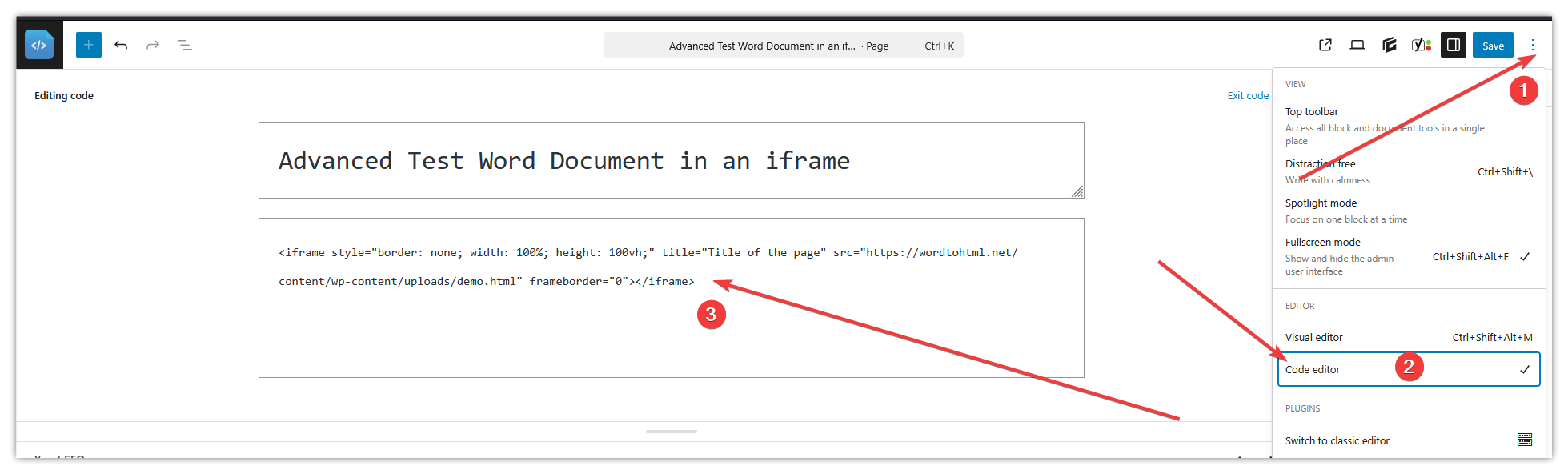1568x474 pixels.
Task: Toggle Fullscreen mode off
Action: point(1323,243)
